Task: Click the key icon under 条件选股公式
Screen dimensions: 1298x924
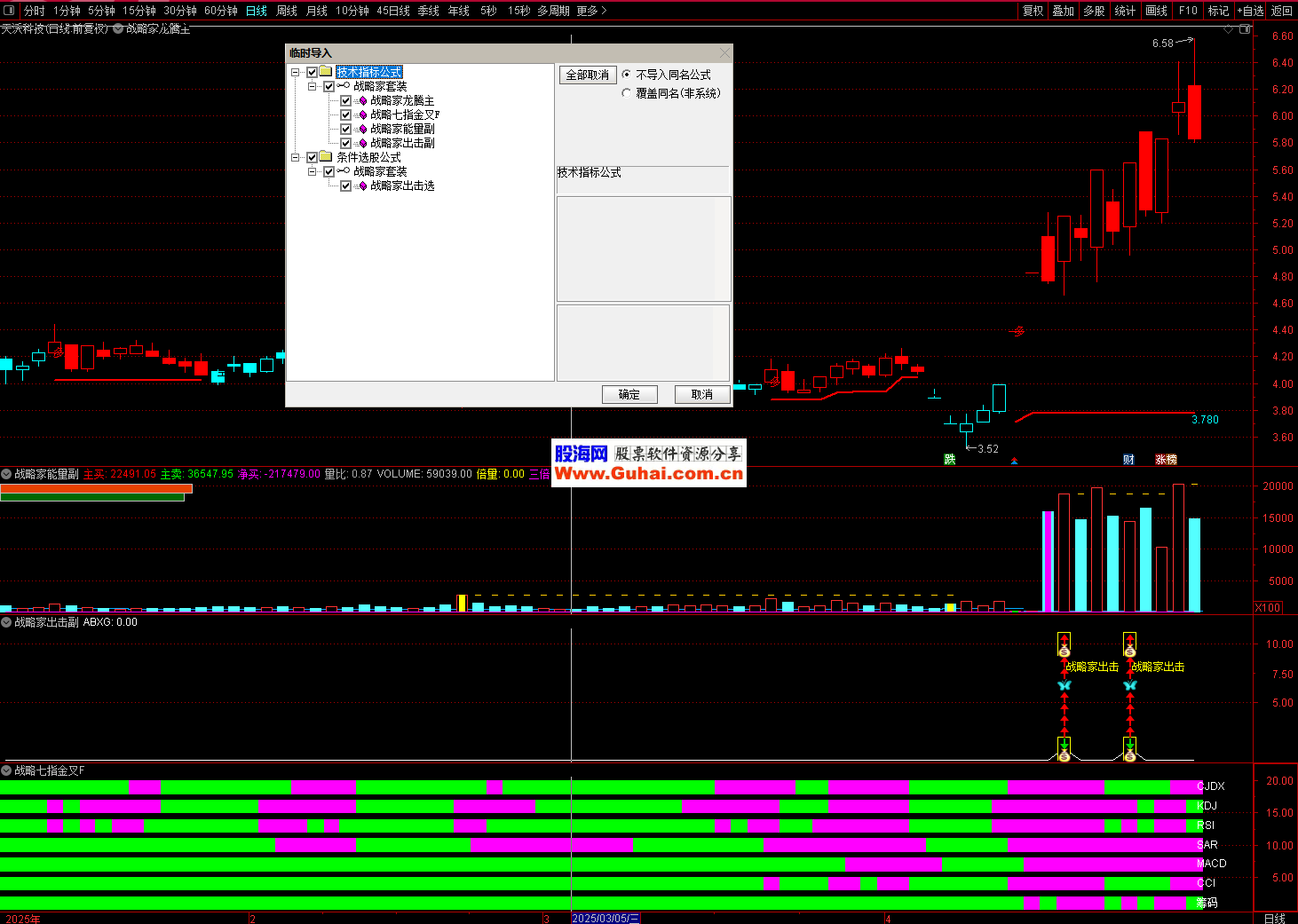Action: coord(343,171)
